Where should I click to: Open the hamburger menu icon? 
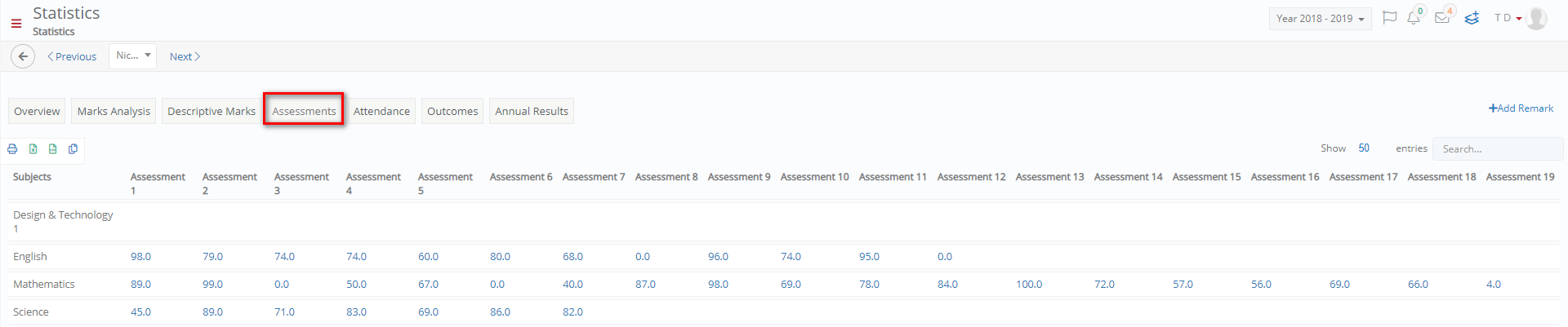tap(16, 24)
